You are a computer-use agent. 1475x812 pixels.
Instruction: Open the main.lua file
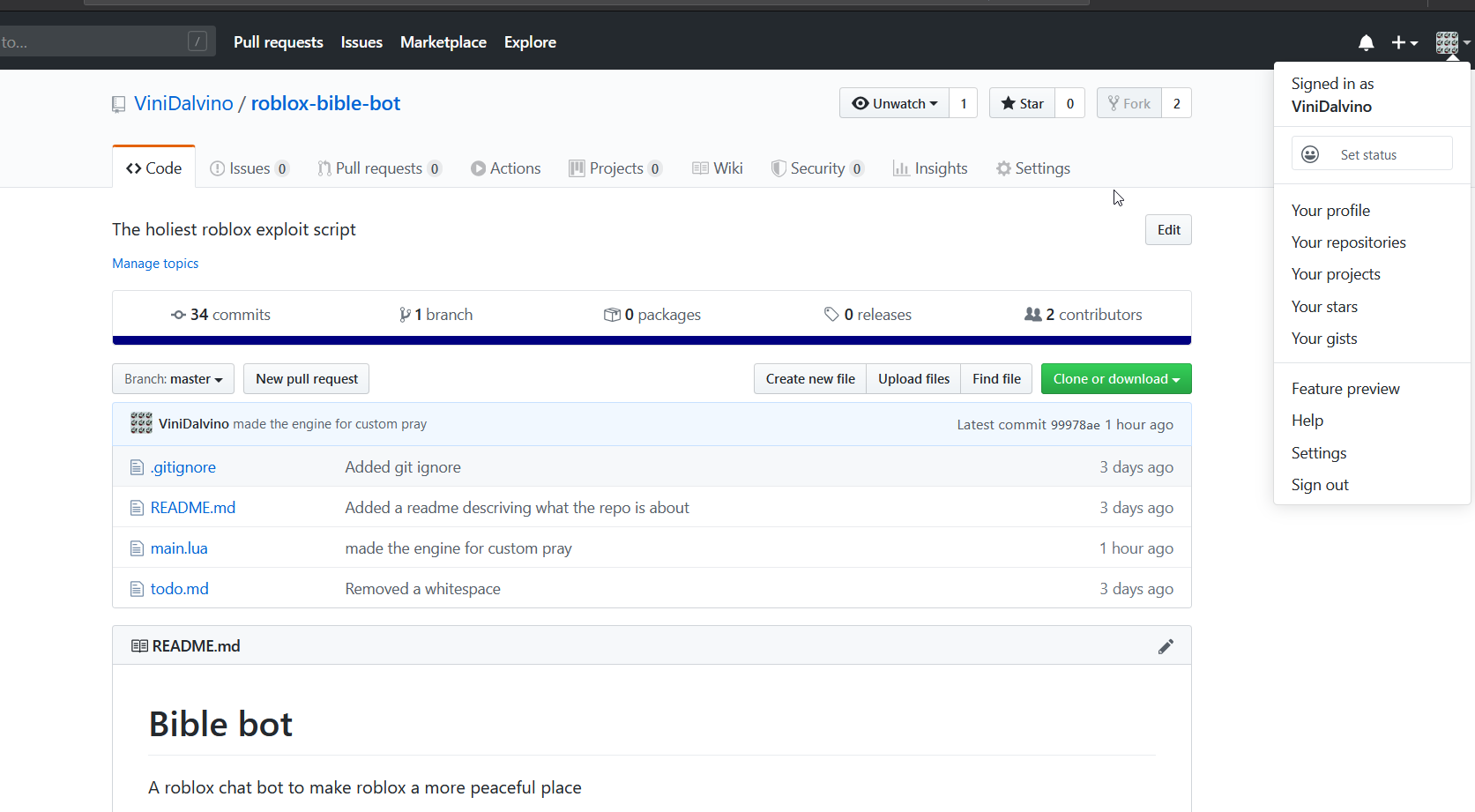tap(179, 548)
